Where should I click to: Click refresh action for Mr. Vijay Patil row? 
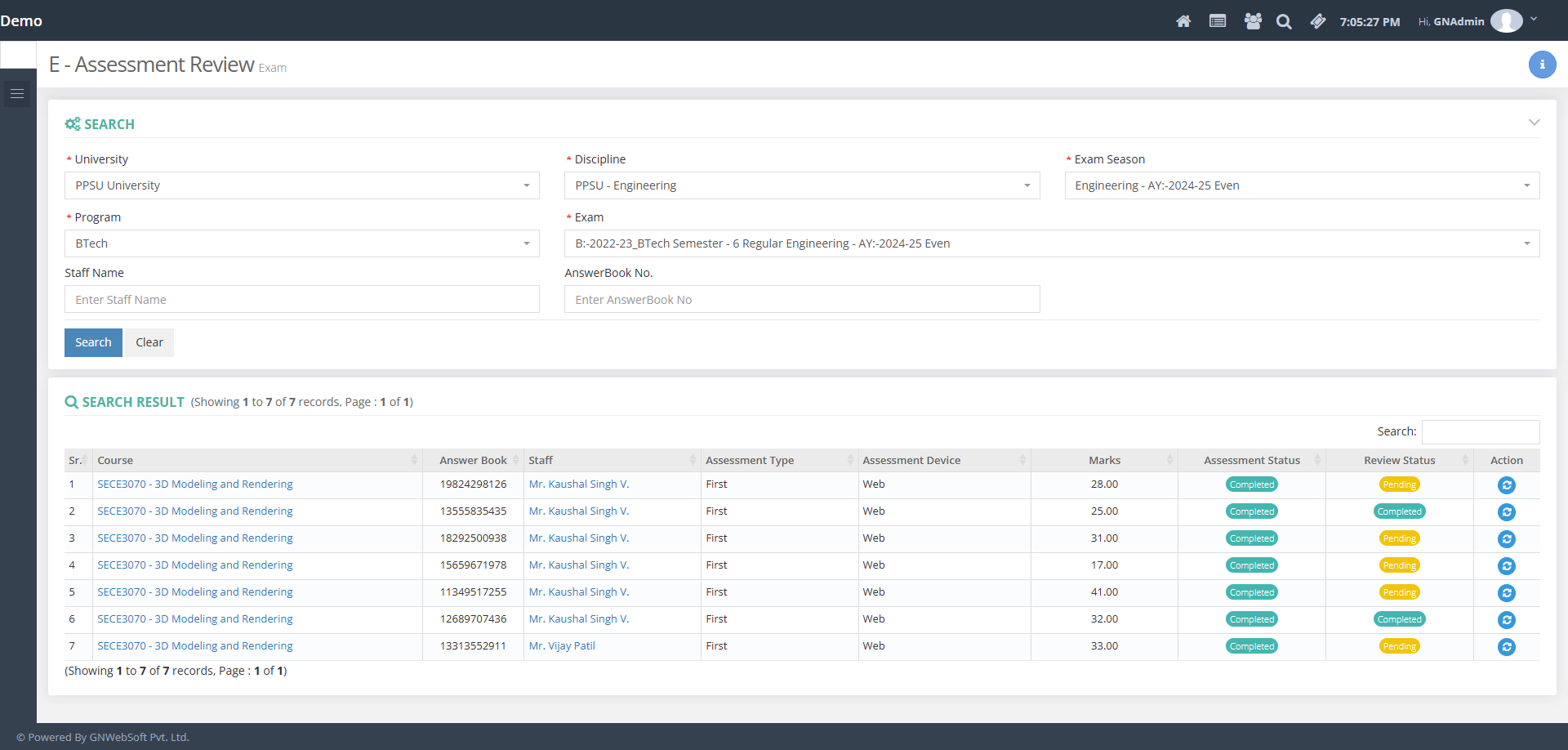[1506, 647]
